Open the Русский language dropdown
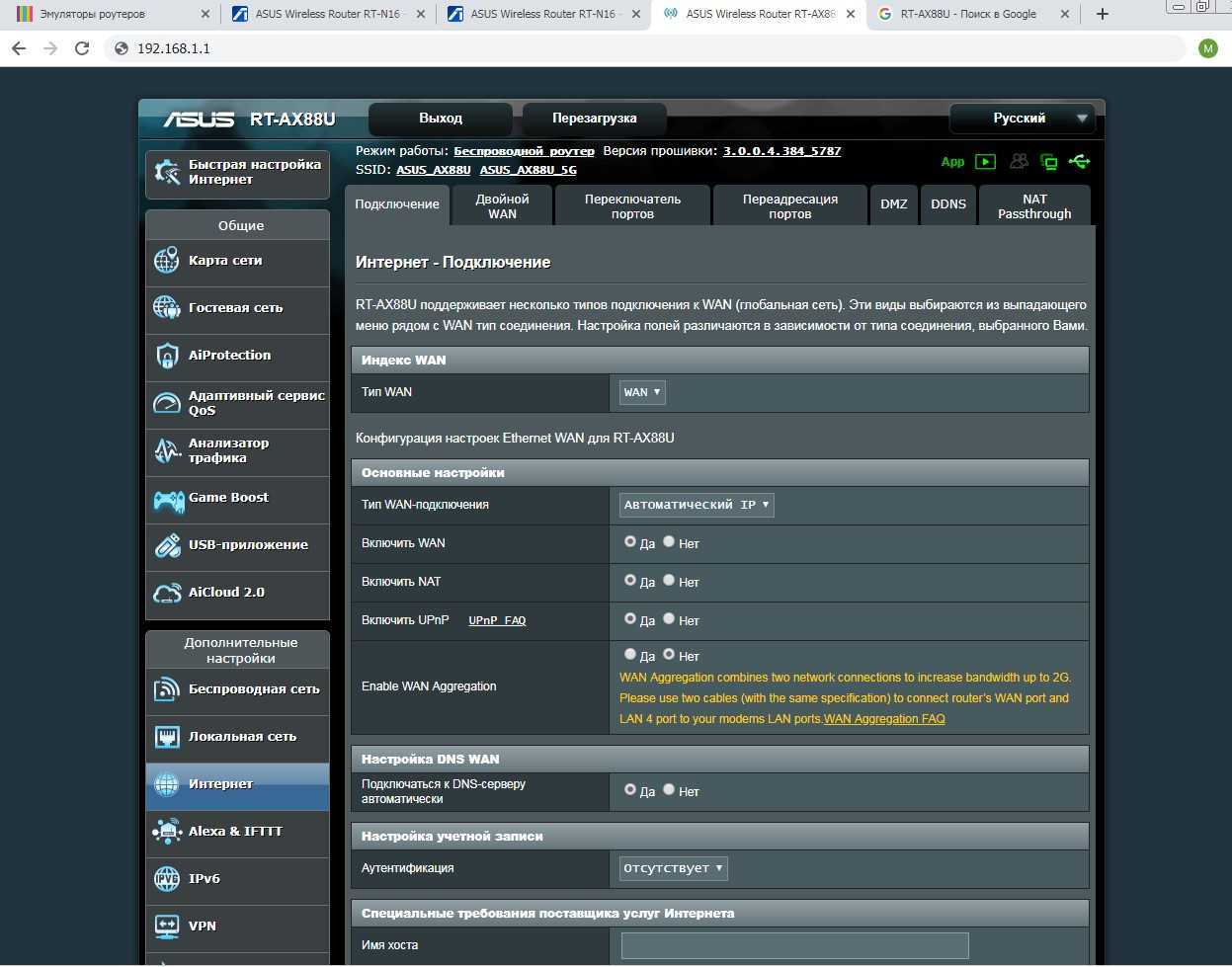This screenshot has height=967, width=1232. (x=1023, y=119)
